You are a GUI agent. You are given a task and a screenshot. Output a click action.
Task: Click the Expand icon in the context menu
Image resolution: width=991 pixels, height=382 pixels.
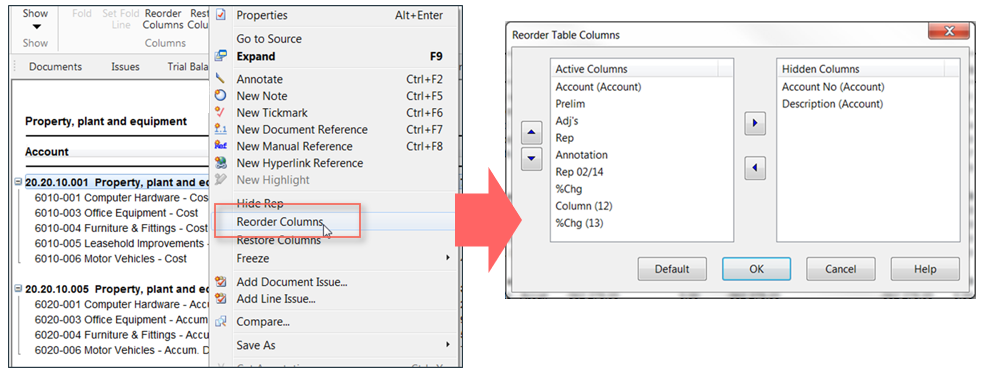(x=221, y=56)
